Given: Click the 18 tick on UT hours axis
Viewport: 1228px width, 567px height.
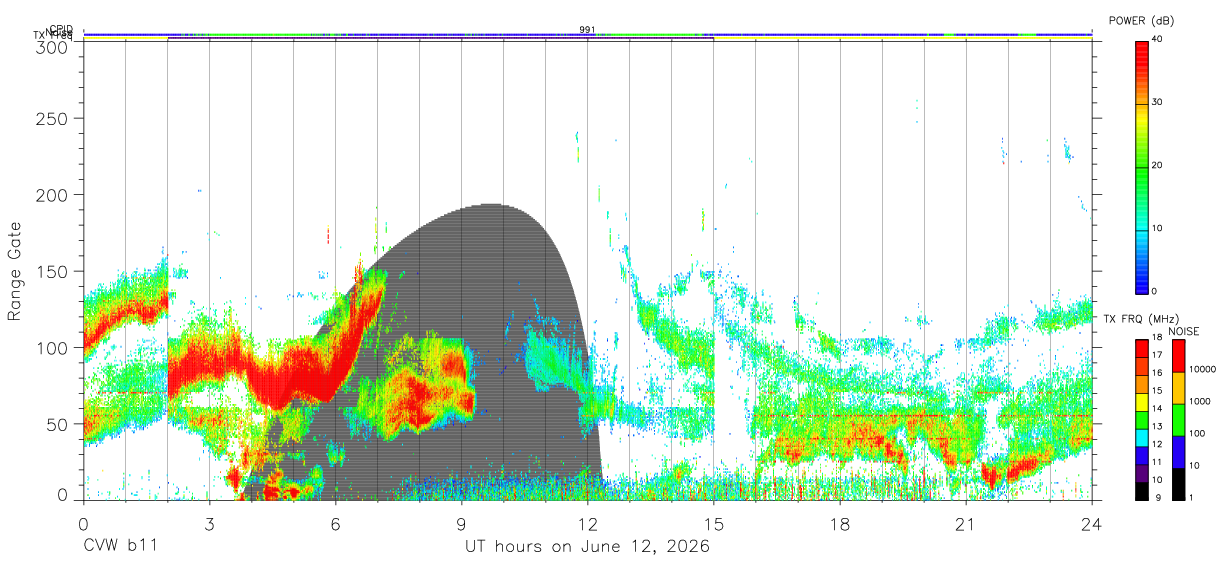Looking at the screenshot, I should click(x=840, y=523).
